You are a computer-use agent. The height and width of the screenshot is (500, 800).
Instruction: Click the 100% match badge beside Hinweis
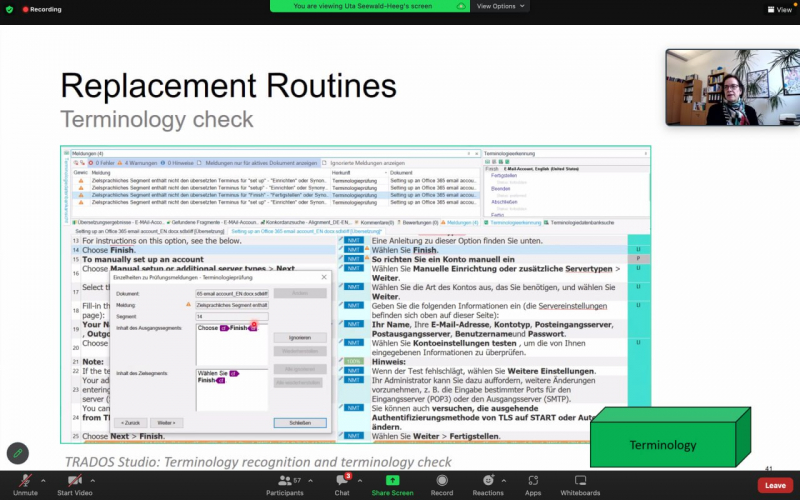[353, 361]
